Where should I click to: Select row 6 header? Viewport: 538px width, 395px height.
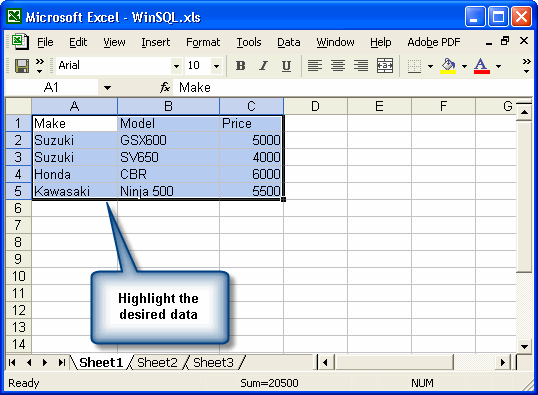click(x=19, y=208)
